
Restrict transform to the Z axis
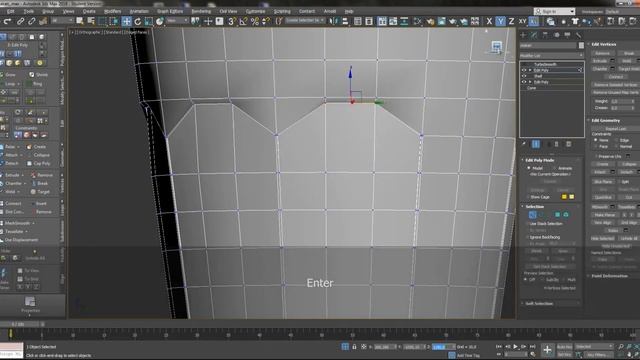[x=511, y=21]
